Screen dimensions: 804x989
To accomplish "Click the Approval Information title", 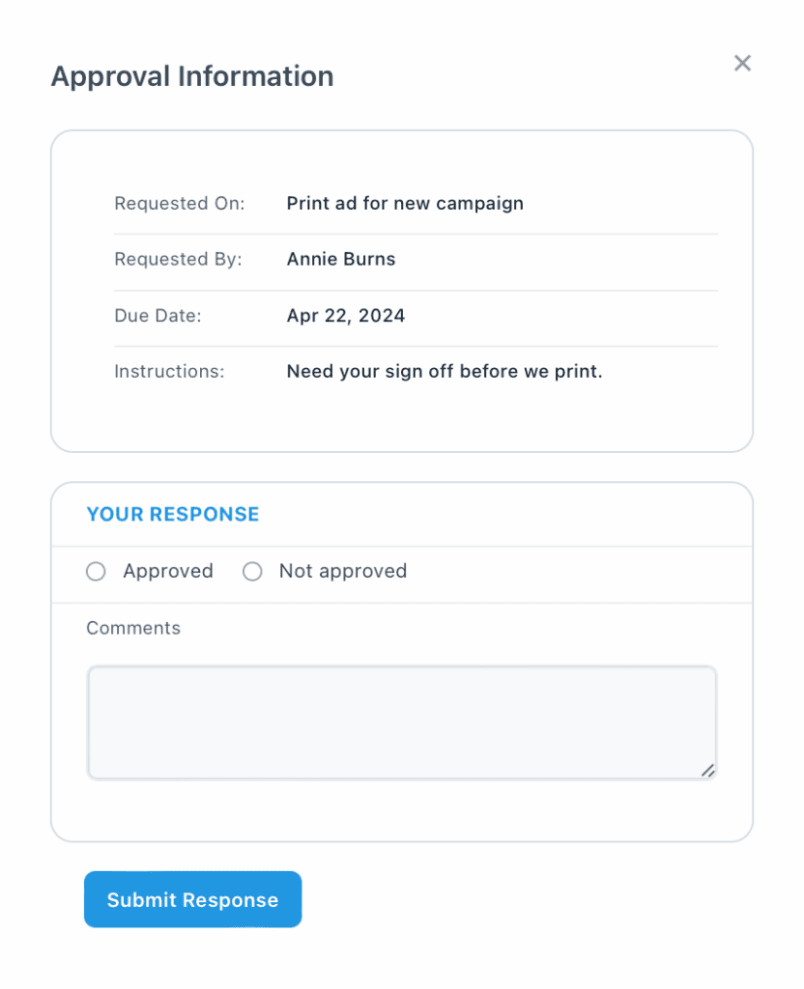I will (x=193, y=76).
